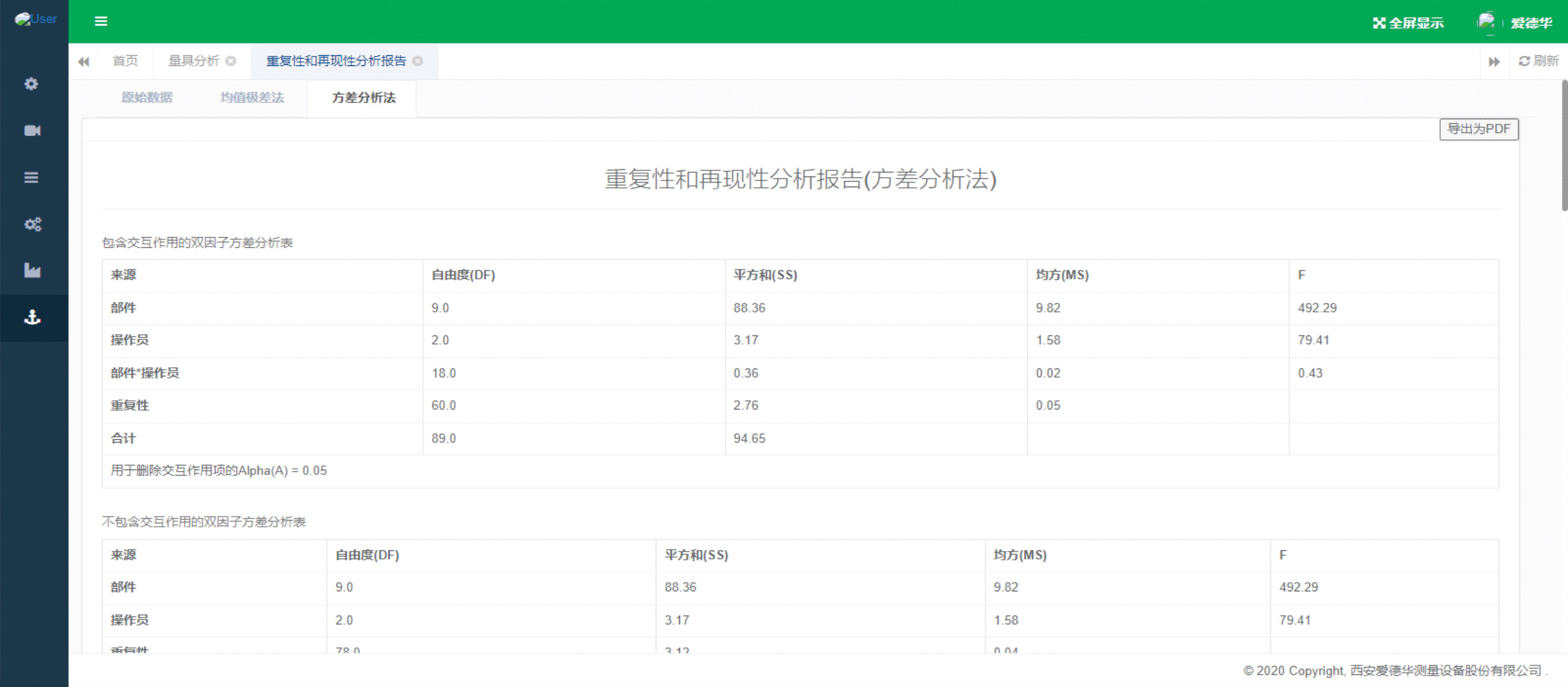Enter fullscreen with 全屏显示

[1408, 23]
